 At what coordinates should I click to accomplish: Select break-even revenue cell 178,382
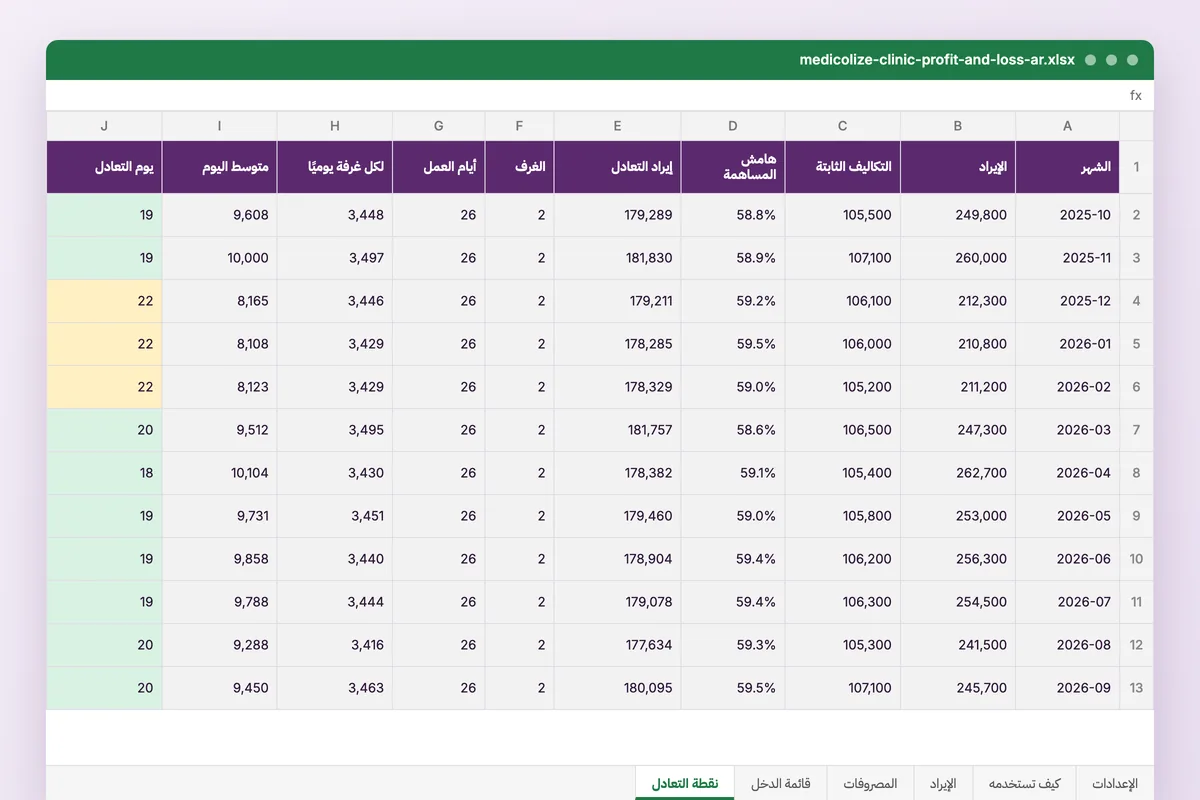point(617,473)
